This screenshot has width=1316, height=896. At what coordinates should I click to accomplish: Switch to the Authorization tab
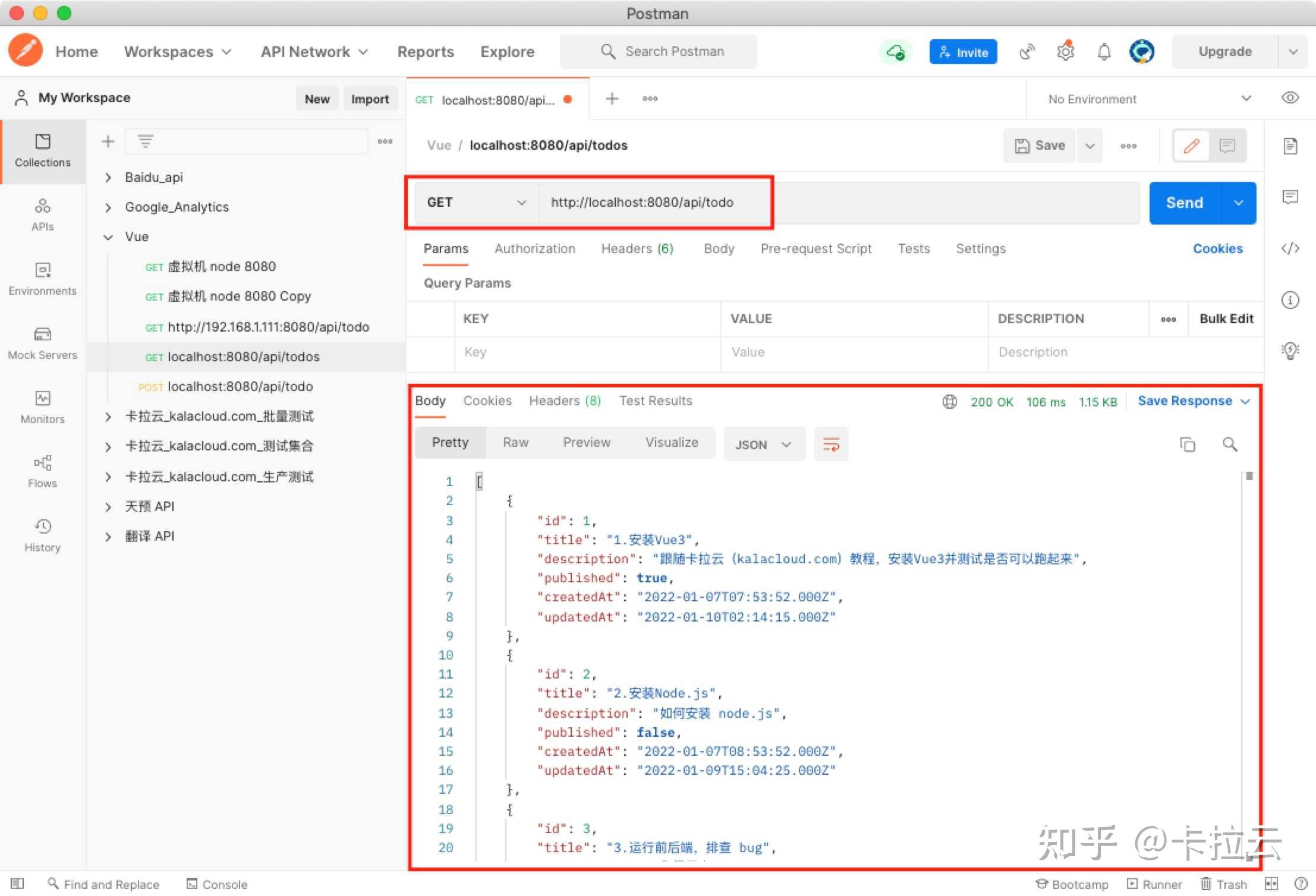click(x=534, y=248)
